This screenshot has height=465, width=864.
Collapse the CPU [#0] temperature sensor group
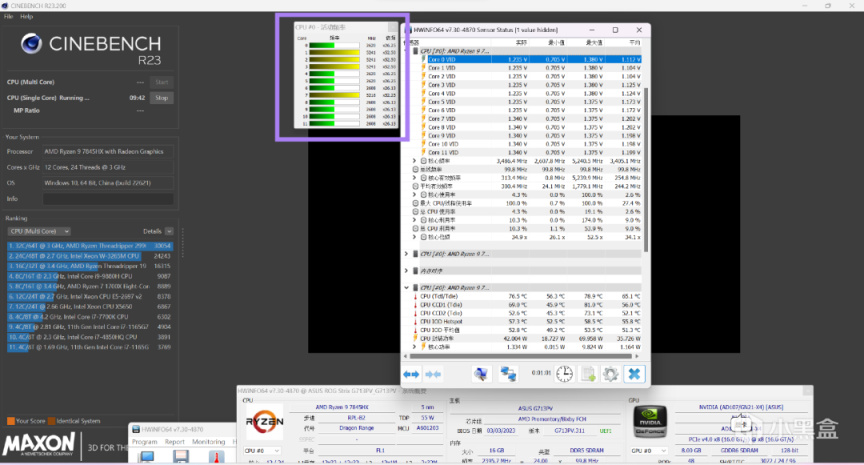pos(407,288)
